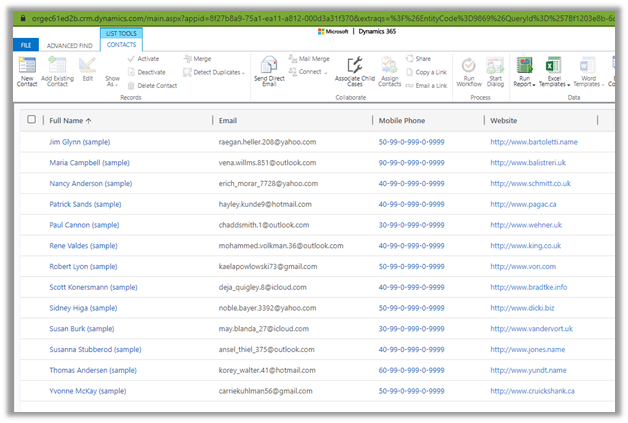Click Add Existing Contact icon
This screenshot has height=423, width=628.
tap(55, 66)
